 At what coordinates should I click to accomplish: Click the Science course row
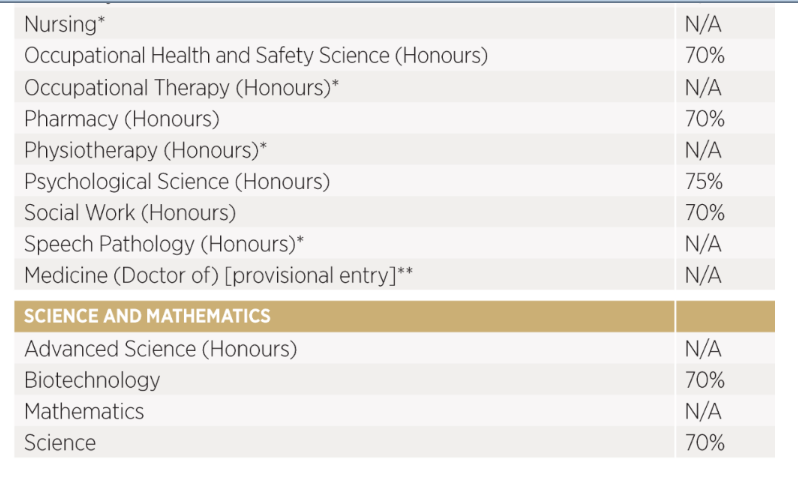pos(394,442)
